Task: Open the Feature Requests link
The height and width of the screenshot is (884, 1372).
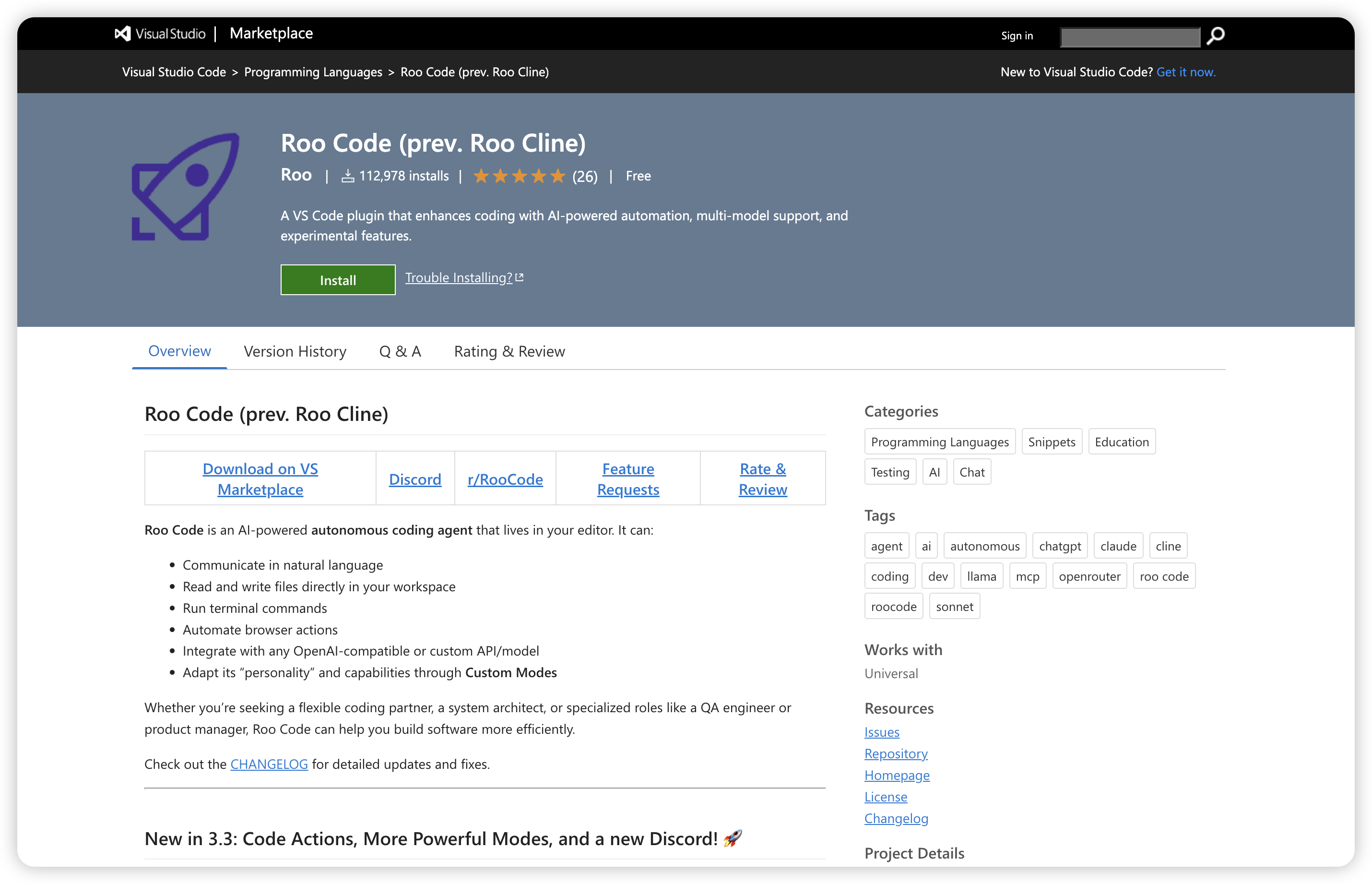Action: [628, 479]
